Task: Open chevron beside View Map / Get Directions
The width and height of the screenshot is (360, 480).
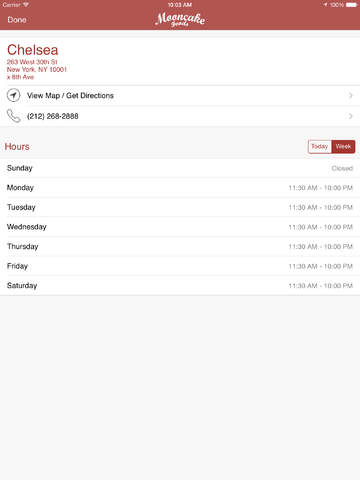Action: [x=351, y=96]
